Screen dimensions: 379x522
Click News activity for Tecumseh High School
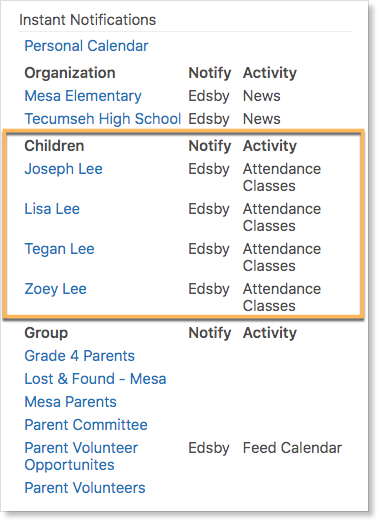pos(262,119)
